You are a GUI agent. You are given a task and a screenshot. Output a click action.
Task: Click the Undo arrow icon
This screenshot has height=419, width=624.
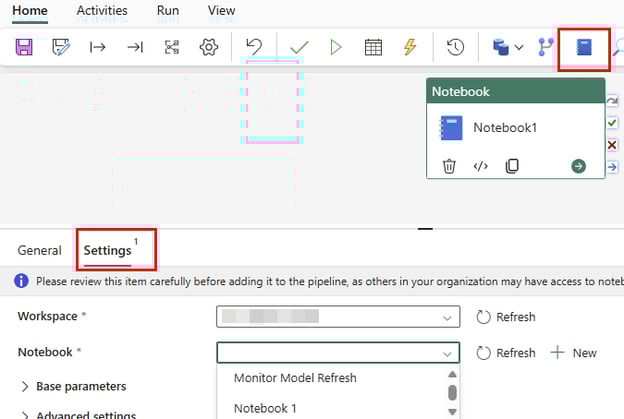coord(254,47)
